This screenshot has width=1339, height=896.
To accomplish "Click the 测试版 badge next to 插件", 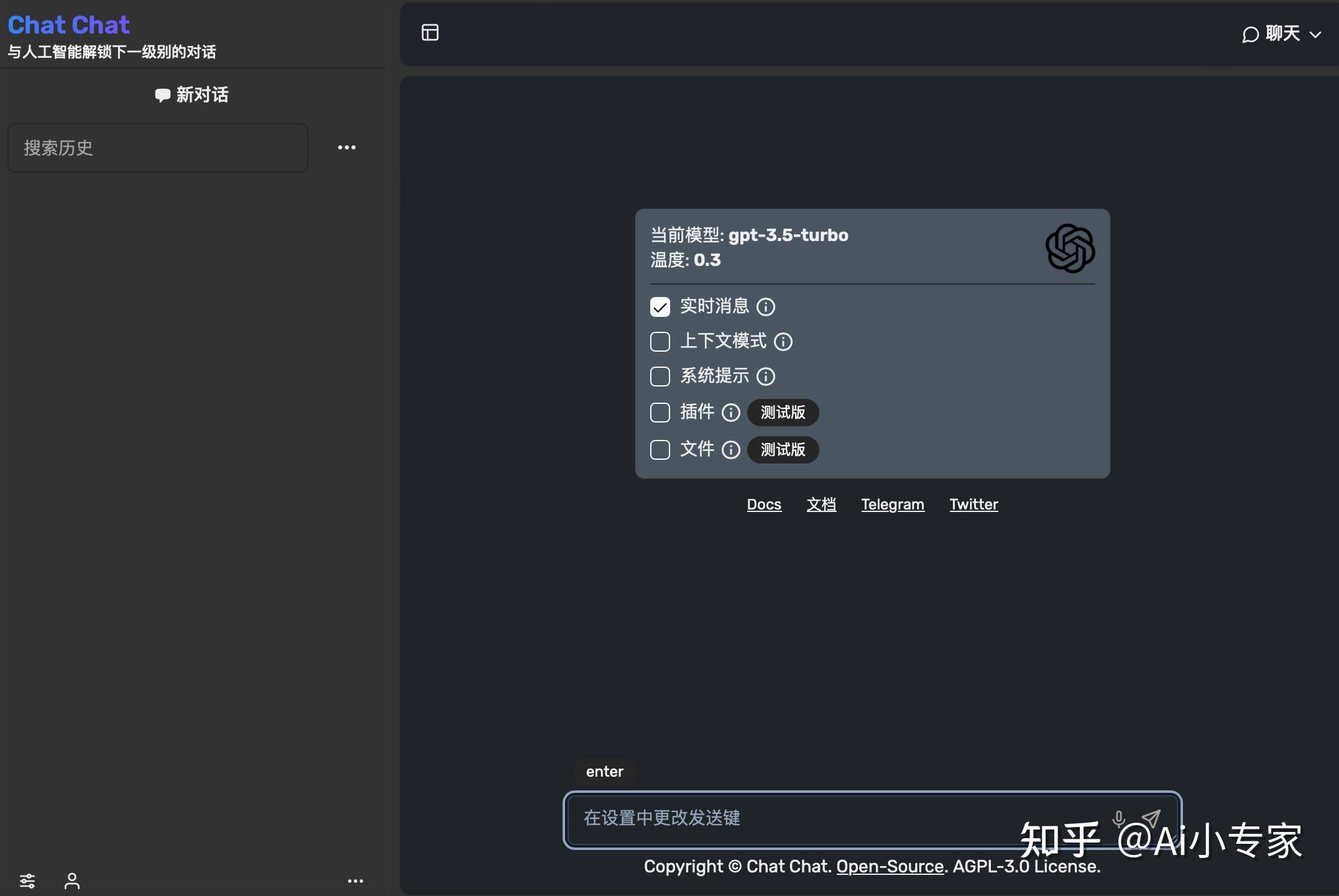I will click(x=783, y=413).
